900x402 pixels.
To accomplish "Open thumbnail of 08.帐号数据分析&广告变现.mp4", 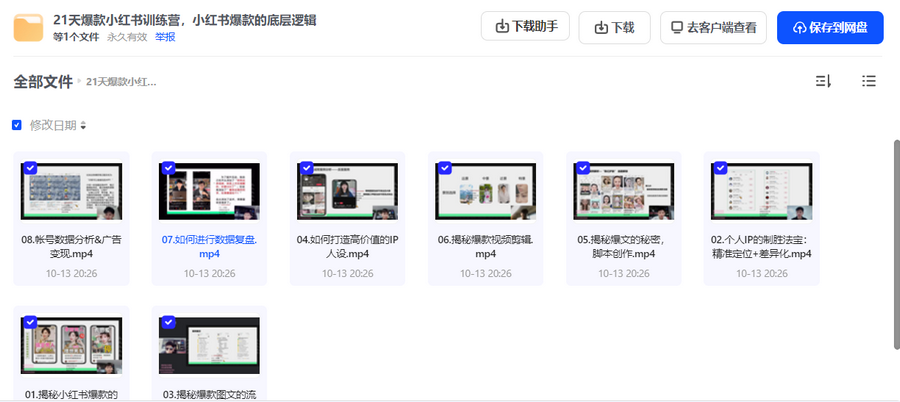I will pos(71,191).
